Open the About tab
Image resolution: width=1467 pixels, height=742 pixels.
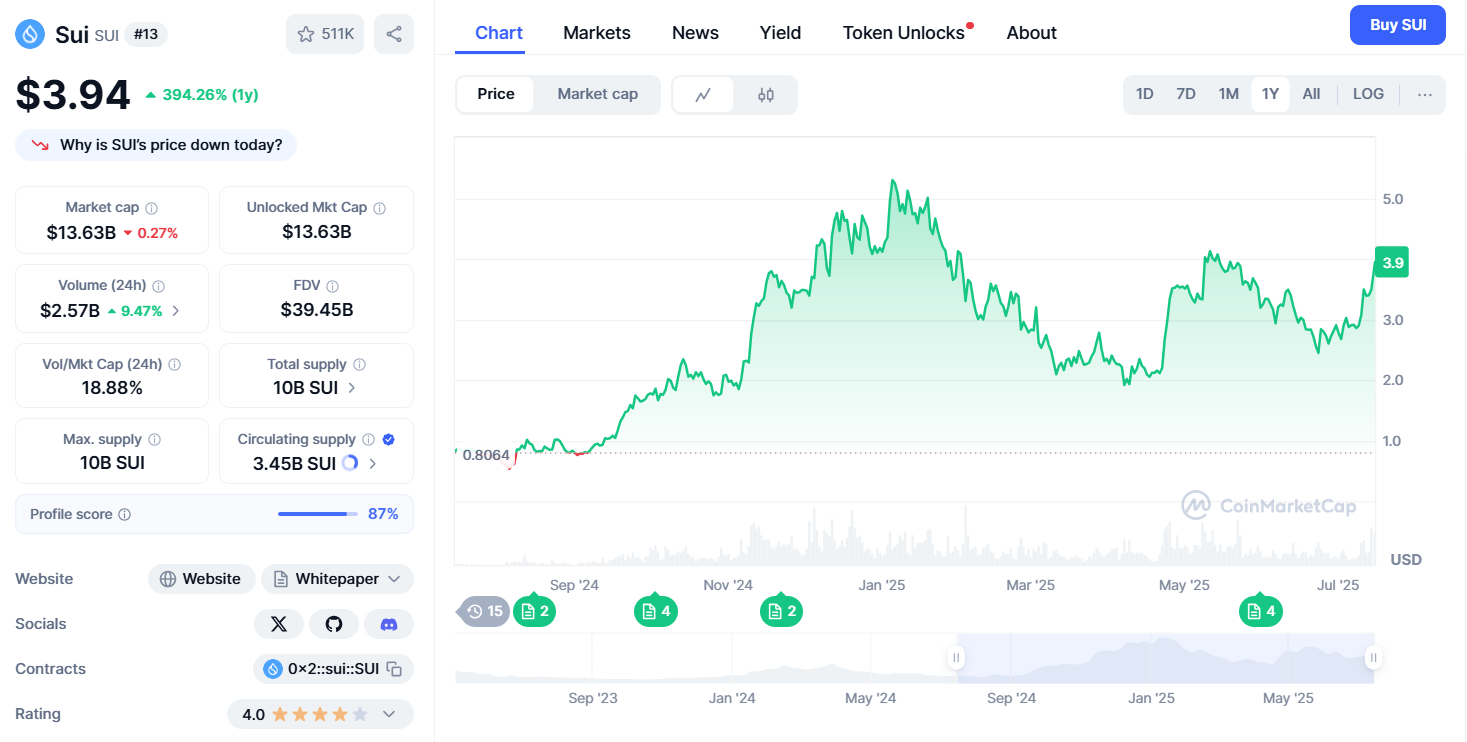tap(1032, 33)
